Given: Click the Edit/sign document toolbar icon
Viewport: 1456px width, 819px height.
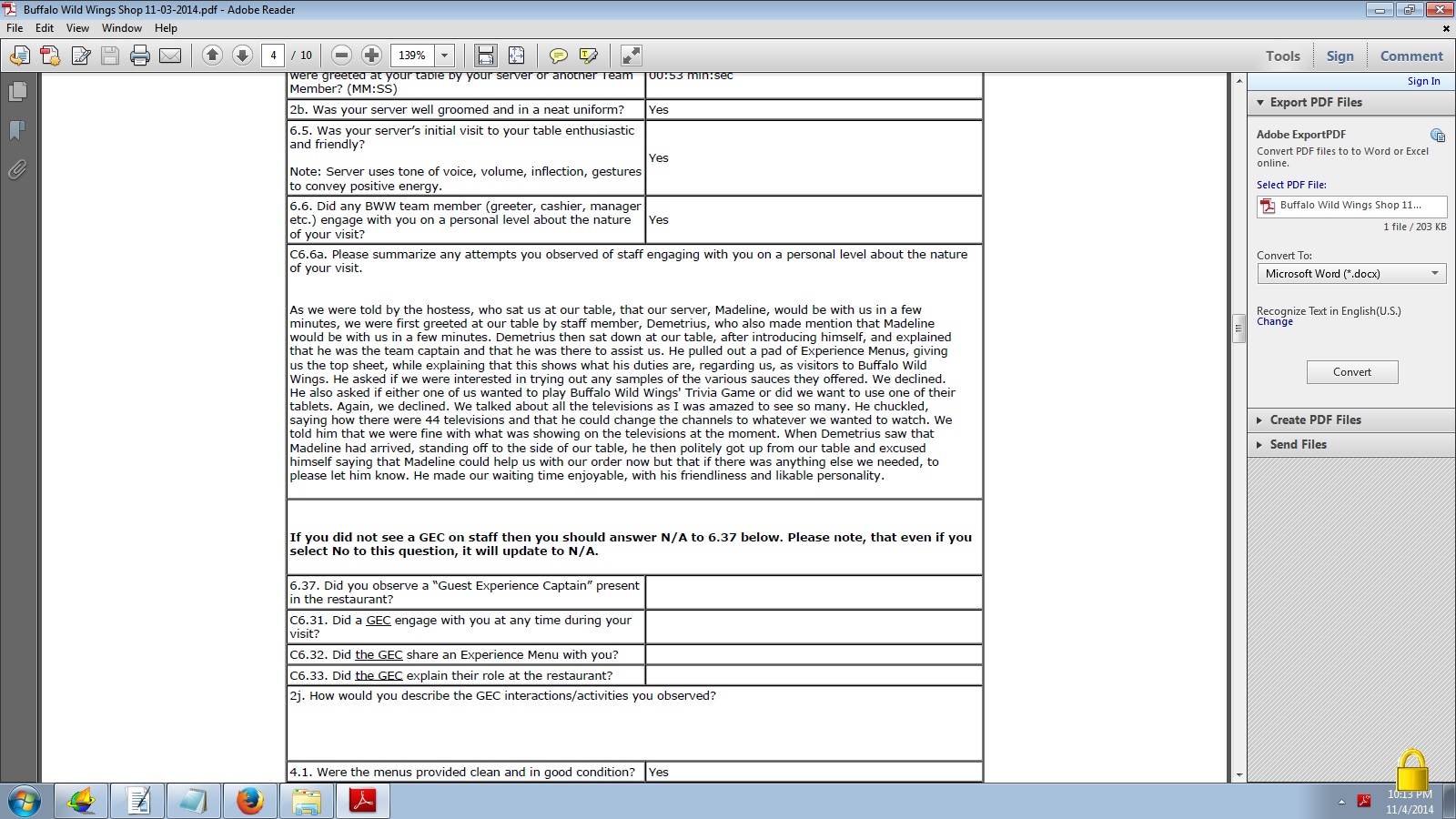Looking at the screenshot, I should point(81,56).
